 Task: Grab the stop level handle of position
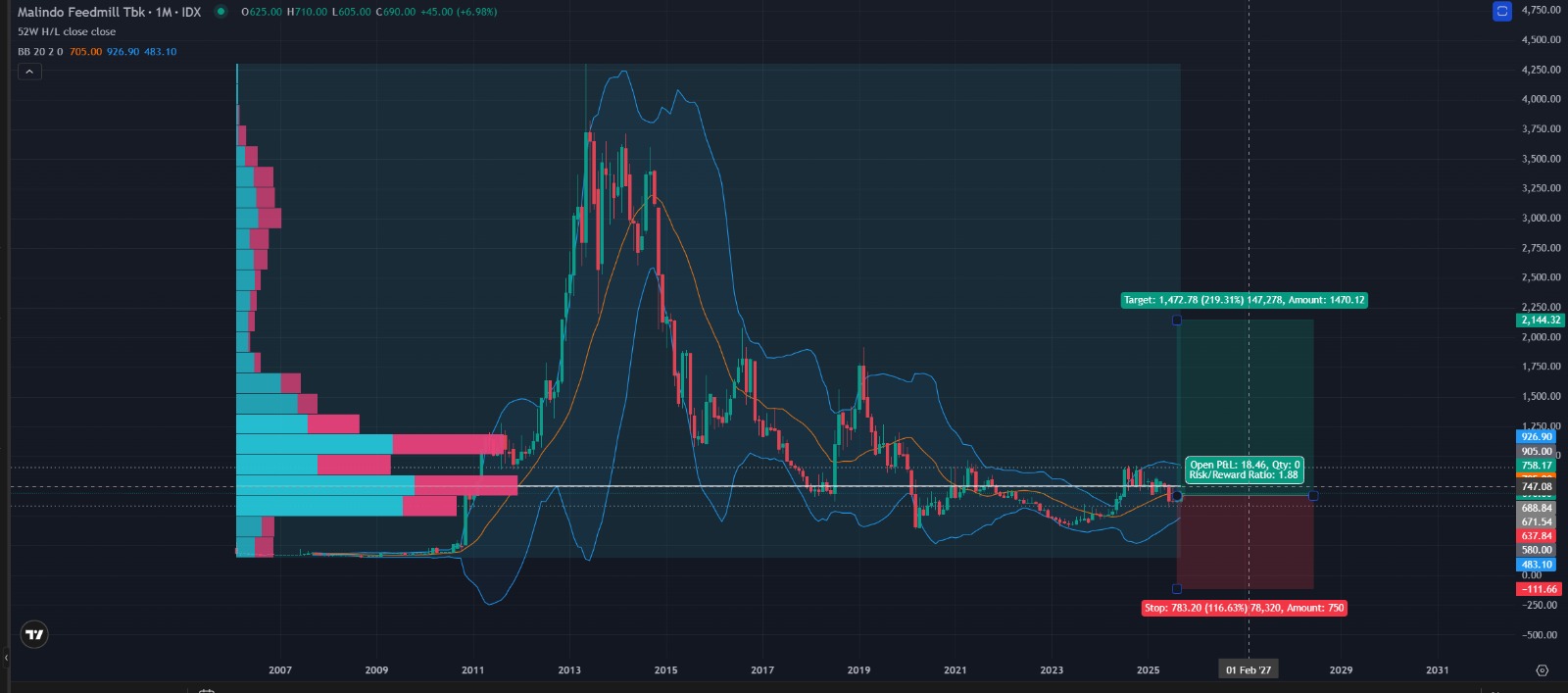pos(1177,589)
